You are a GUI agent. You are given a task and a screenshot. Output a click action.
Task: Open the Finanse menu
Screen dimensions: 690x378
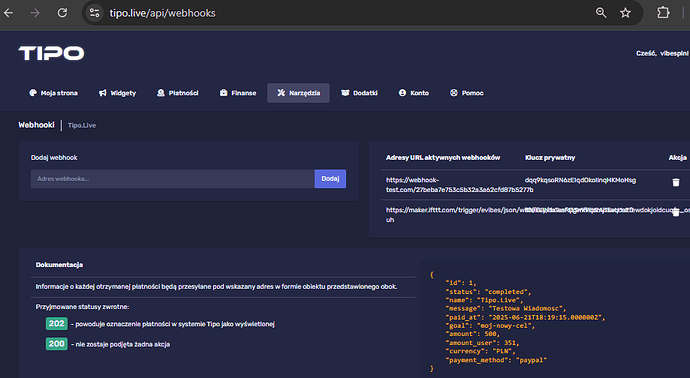click(x=238, y=93)
